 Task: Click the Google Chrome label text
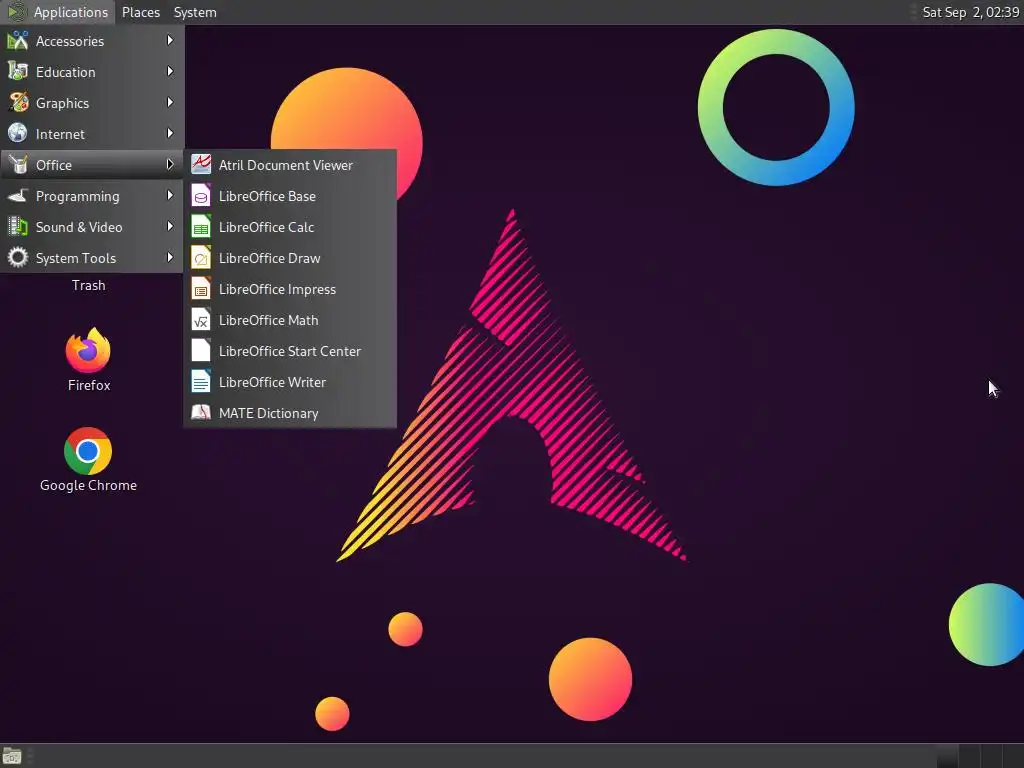[x=88, y=485]
